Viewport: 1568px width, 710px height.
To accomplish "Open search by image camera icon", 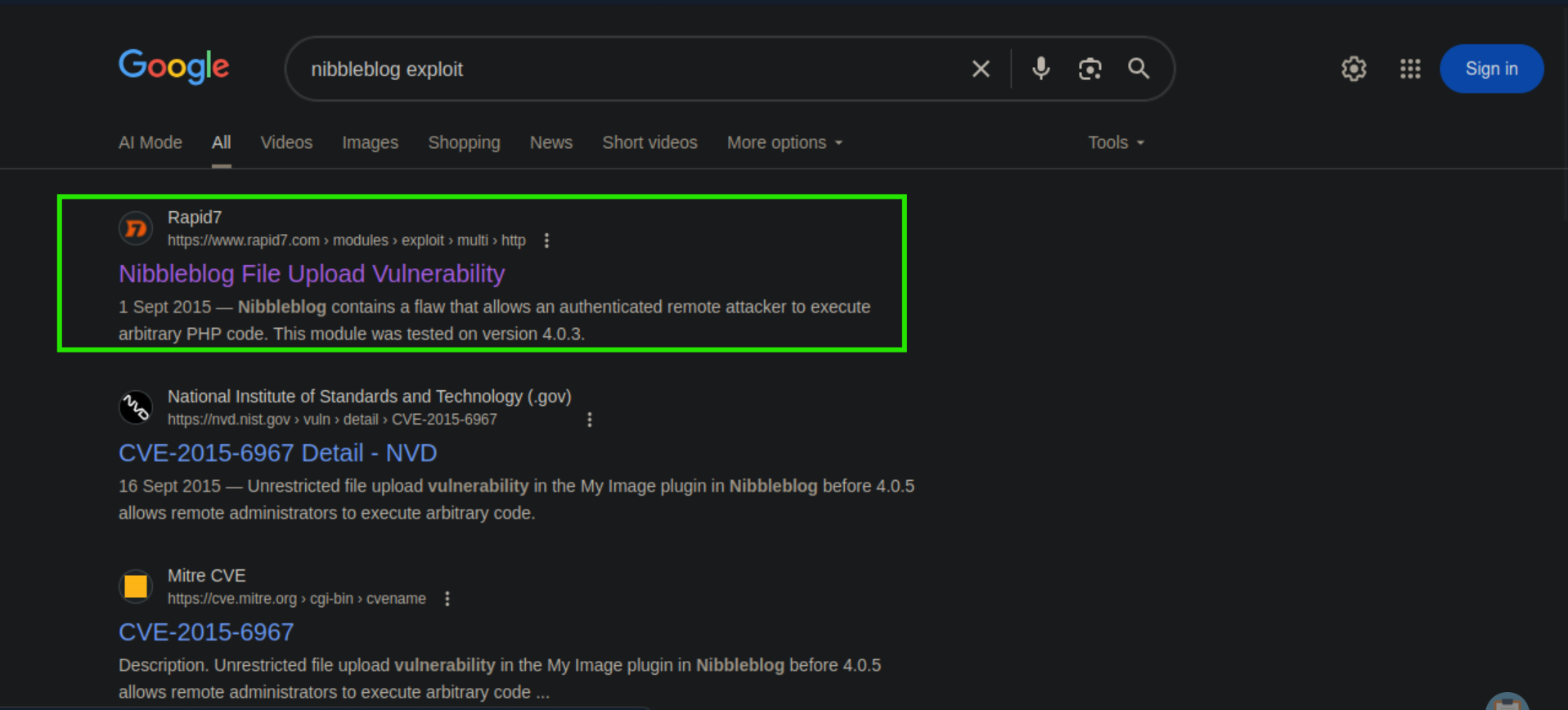I will [1090, 69].
